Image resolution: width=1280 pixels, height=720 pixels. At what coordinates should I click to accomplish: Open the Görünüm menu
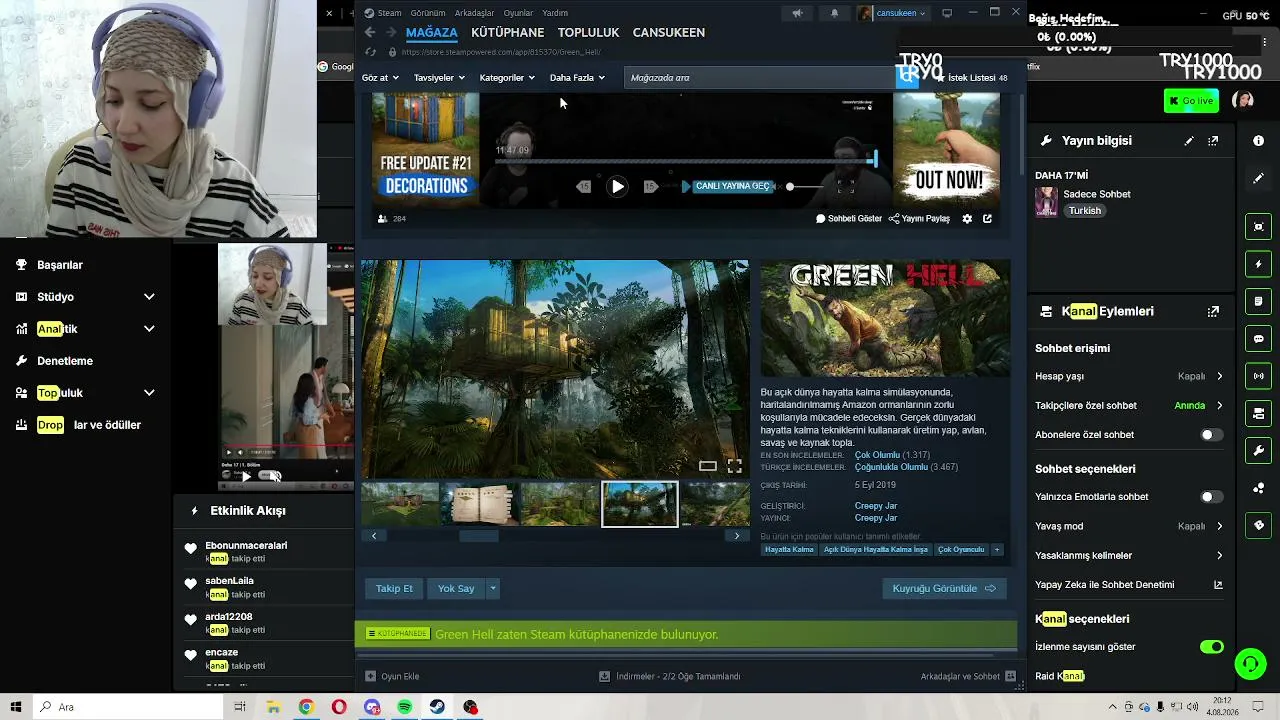pyautogui.click(x=428, y=13)
